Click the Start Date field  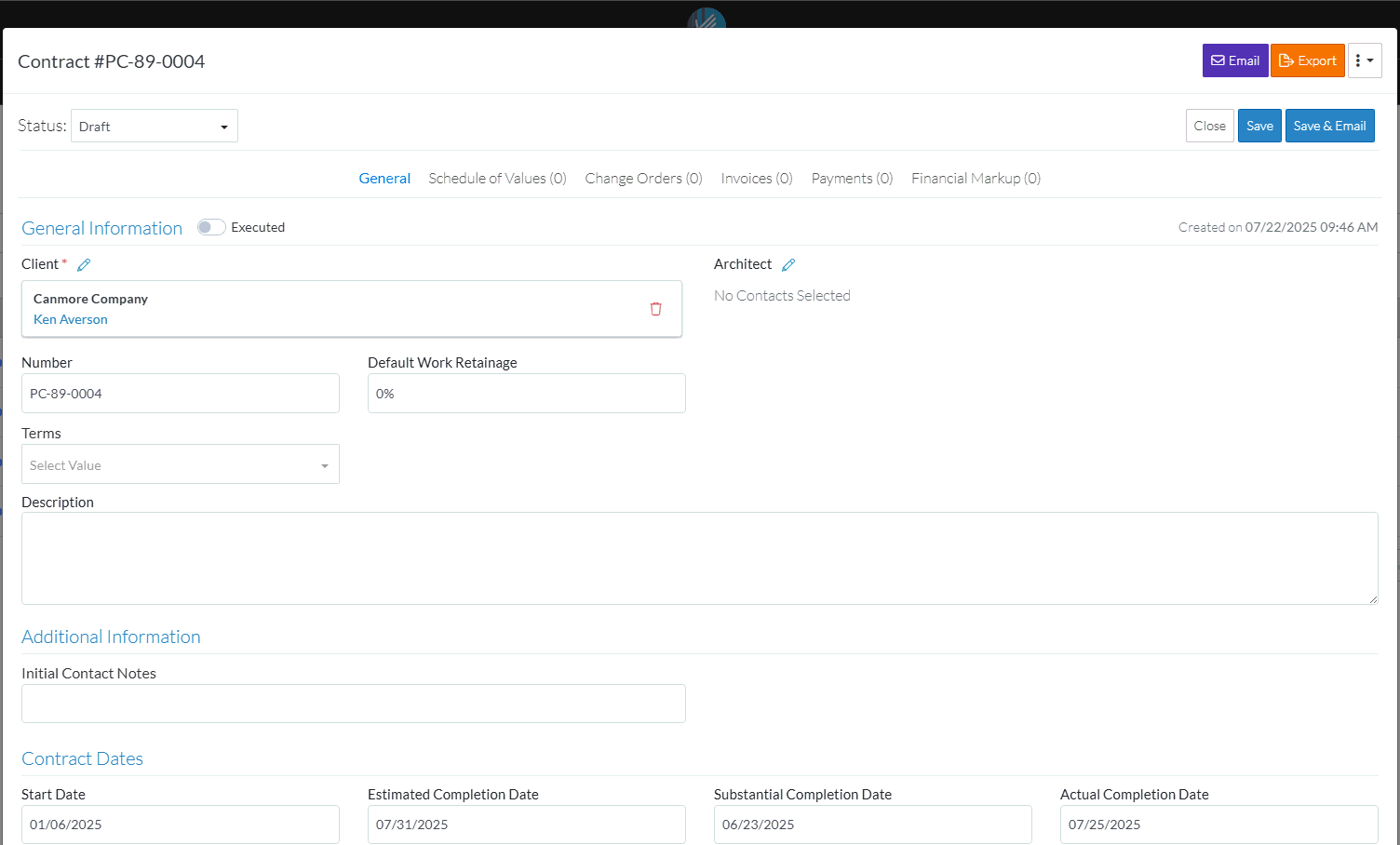pos(181,825)
